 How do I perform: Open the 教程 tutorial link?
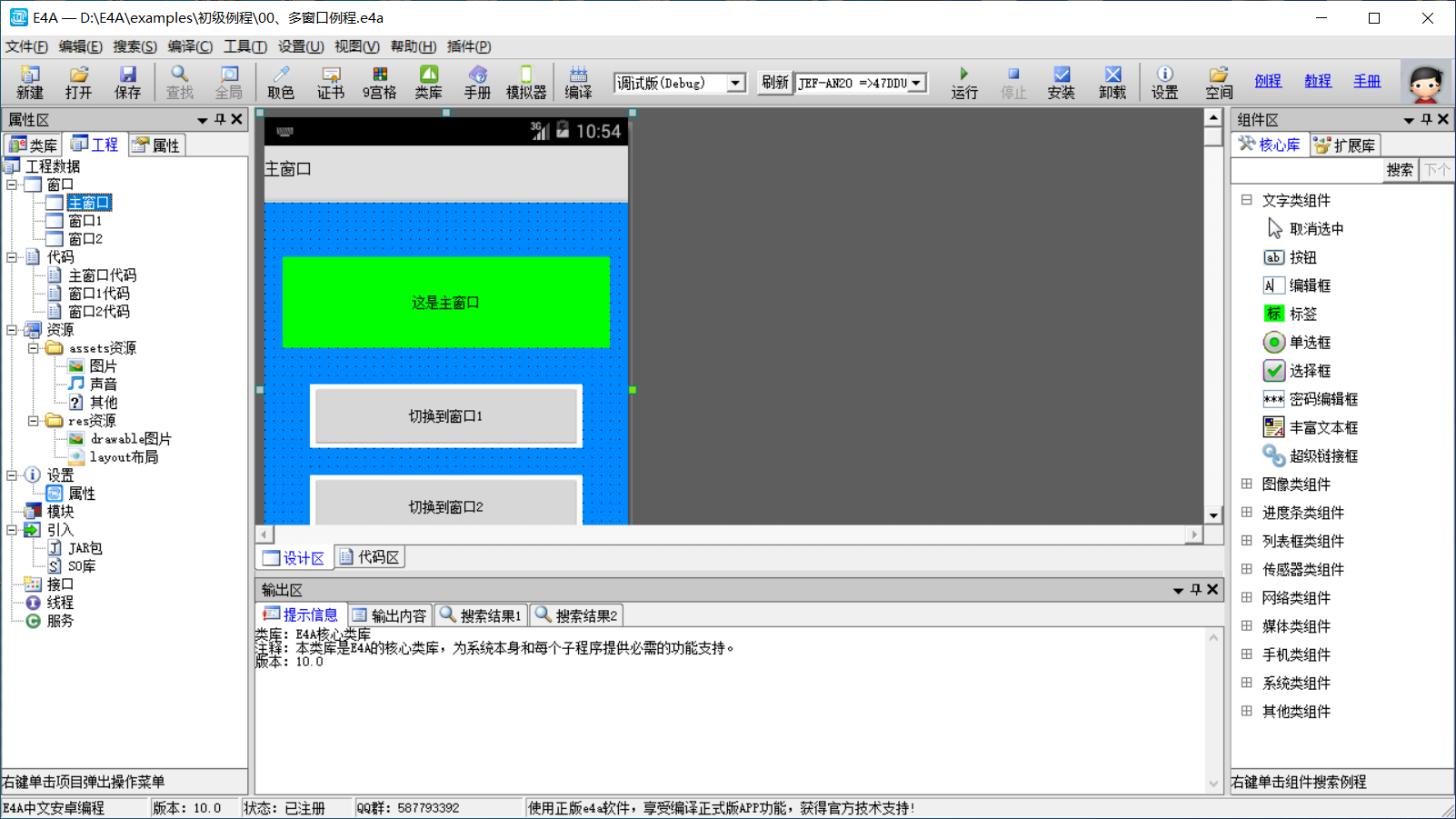point(1317,81)
